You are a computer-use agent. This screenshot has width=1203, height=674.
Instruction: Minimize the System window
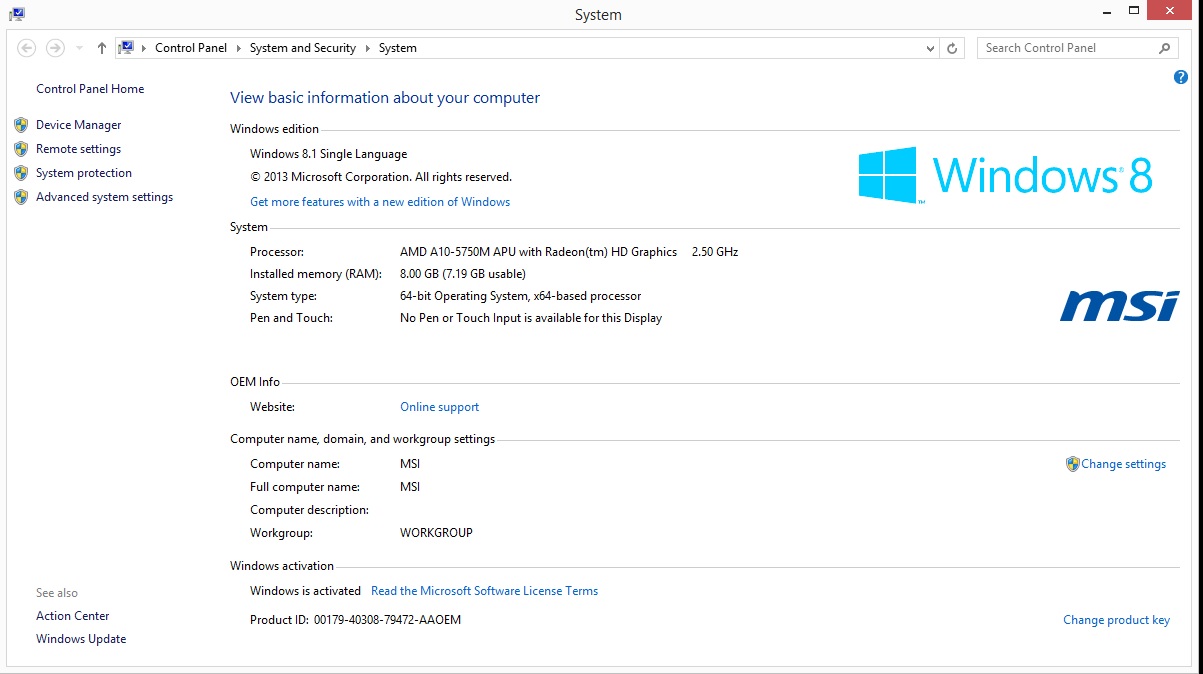click(1106, 10)
